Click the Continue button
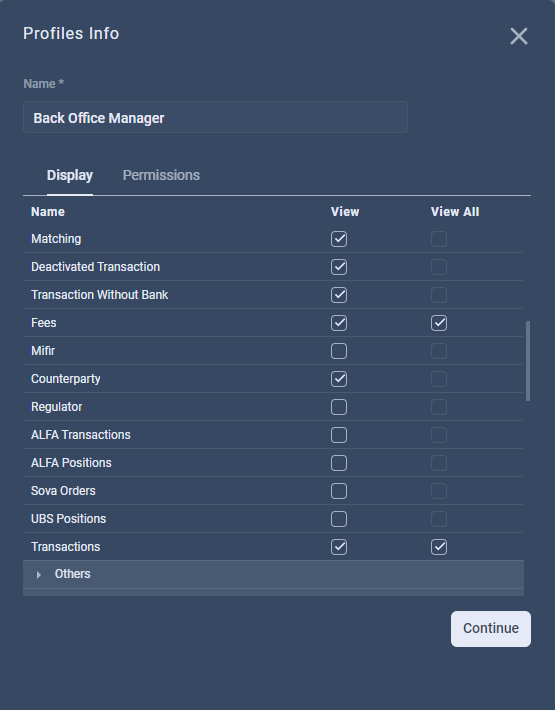 click(x=491, y=629)
